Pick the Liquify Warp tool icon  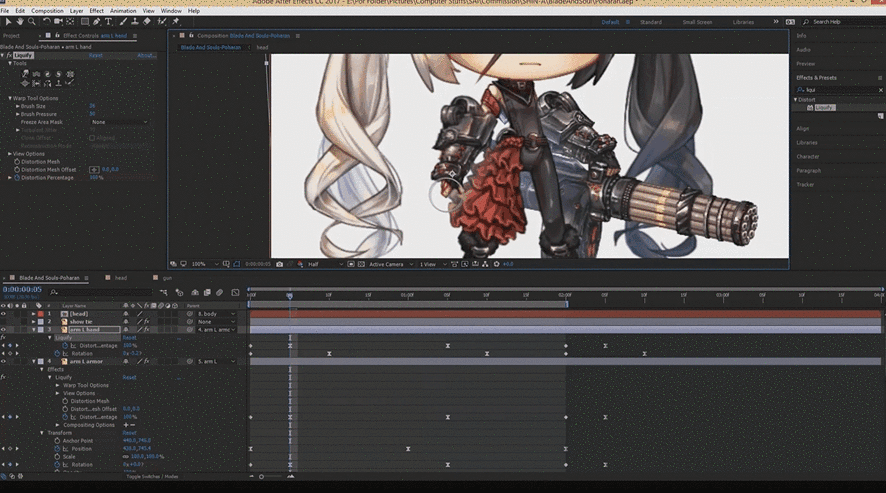tap(25, 74)
